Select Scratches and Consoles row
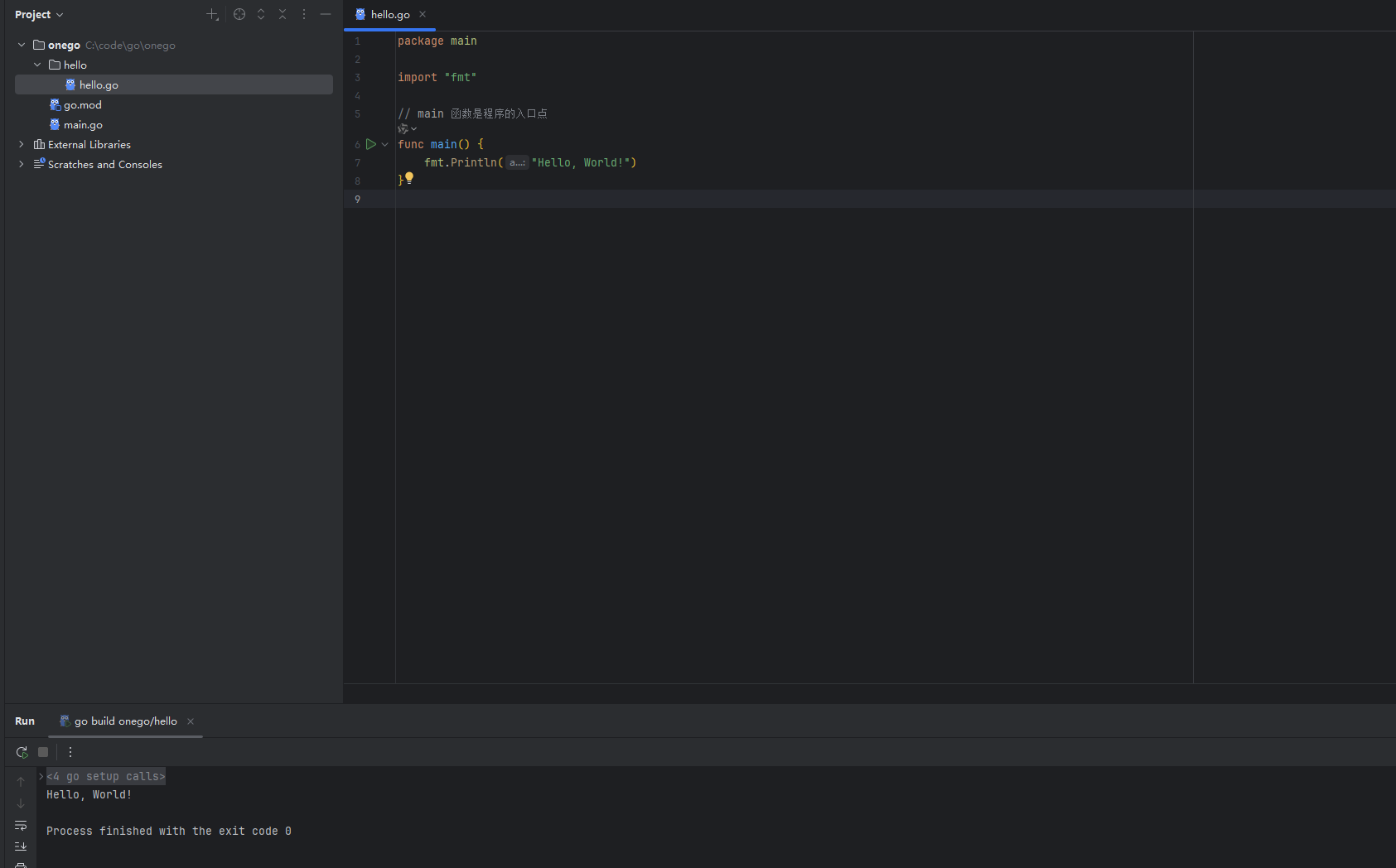Viewport: 1396px width, 868px height. (174, 164)
